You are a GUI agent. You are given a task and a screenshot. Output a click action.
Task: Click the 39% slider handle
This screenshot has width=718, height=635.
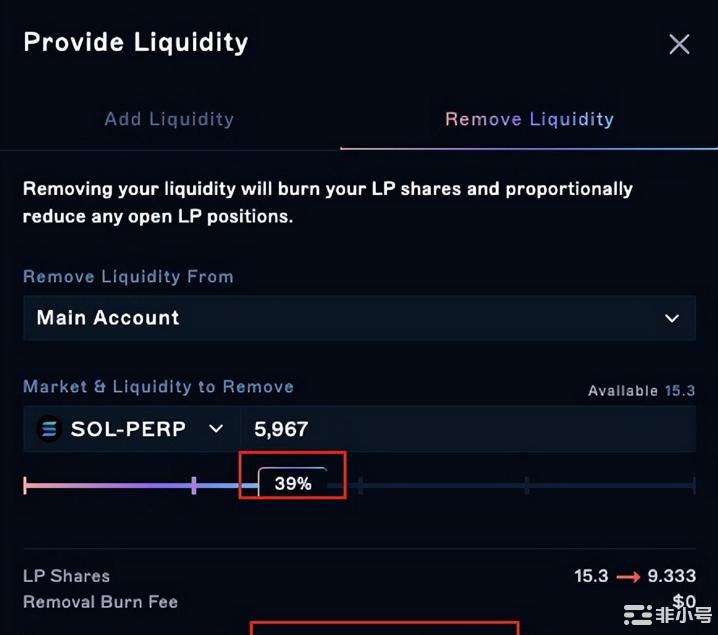293,482
